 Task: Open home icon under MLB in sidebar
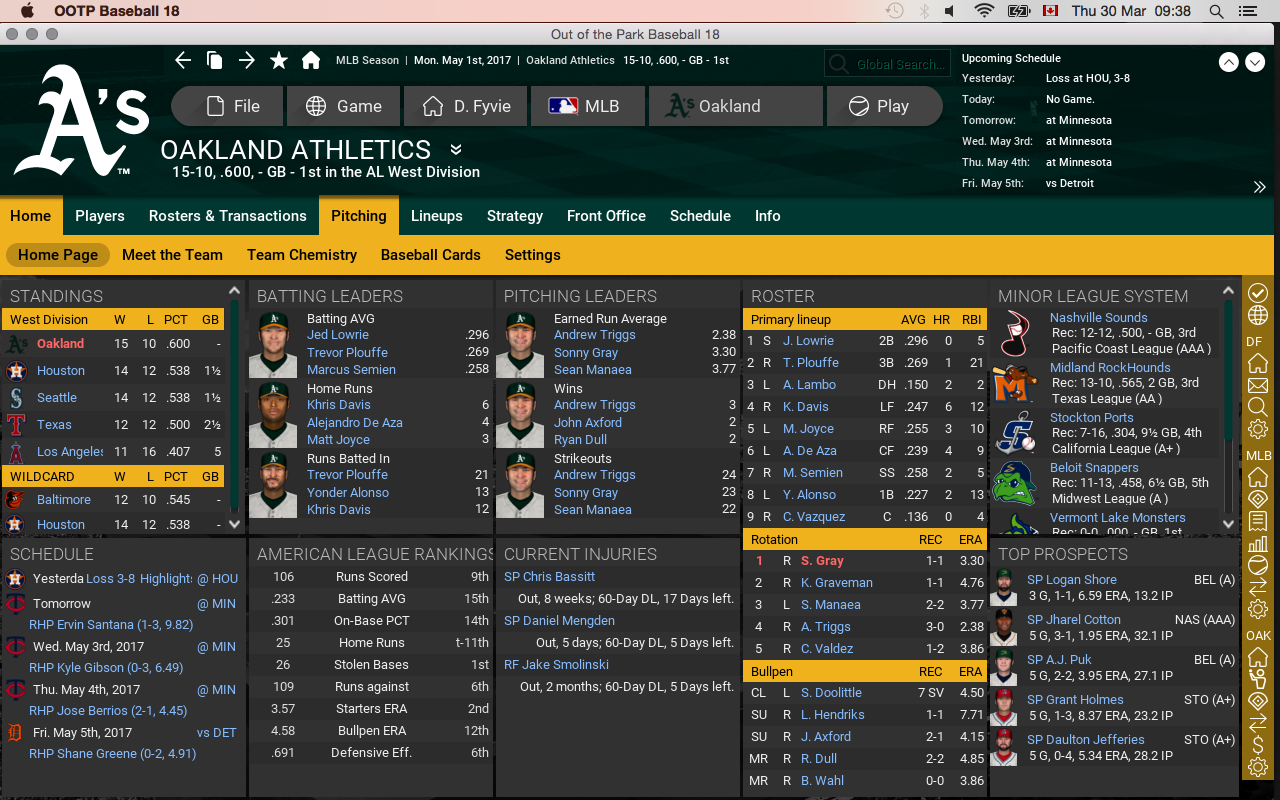tap(1258, 476)
